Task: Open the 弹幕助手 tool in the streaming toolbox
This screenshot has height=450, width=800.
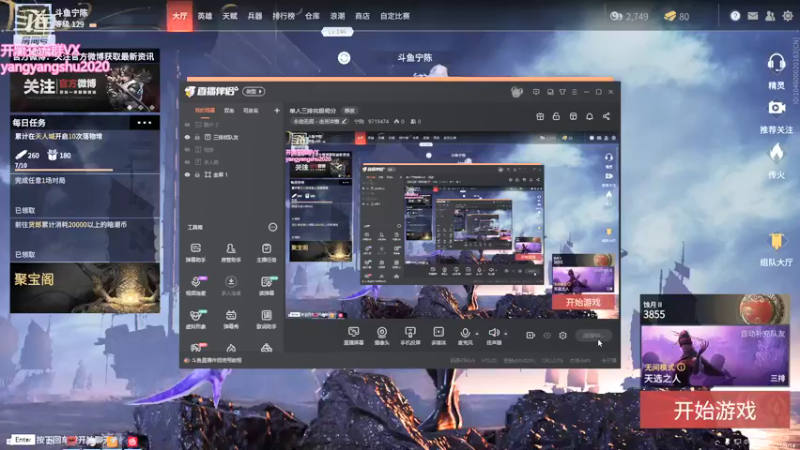Action: click(195, 253)
